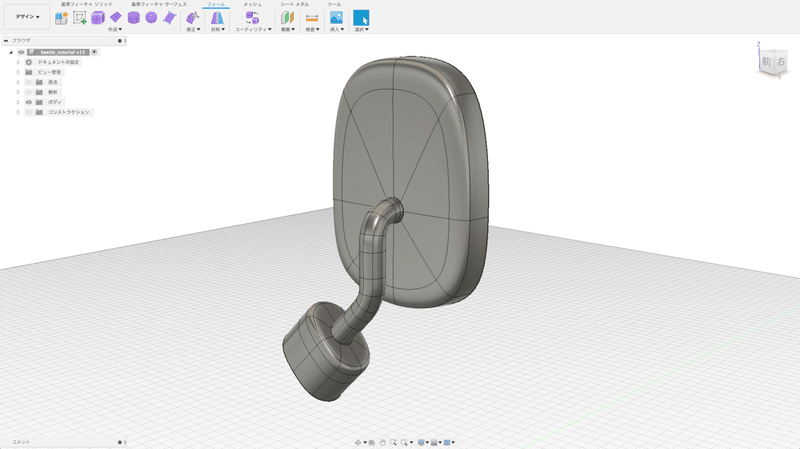Click the Construct plane icon

click(x=287, y=18)
